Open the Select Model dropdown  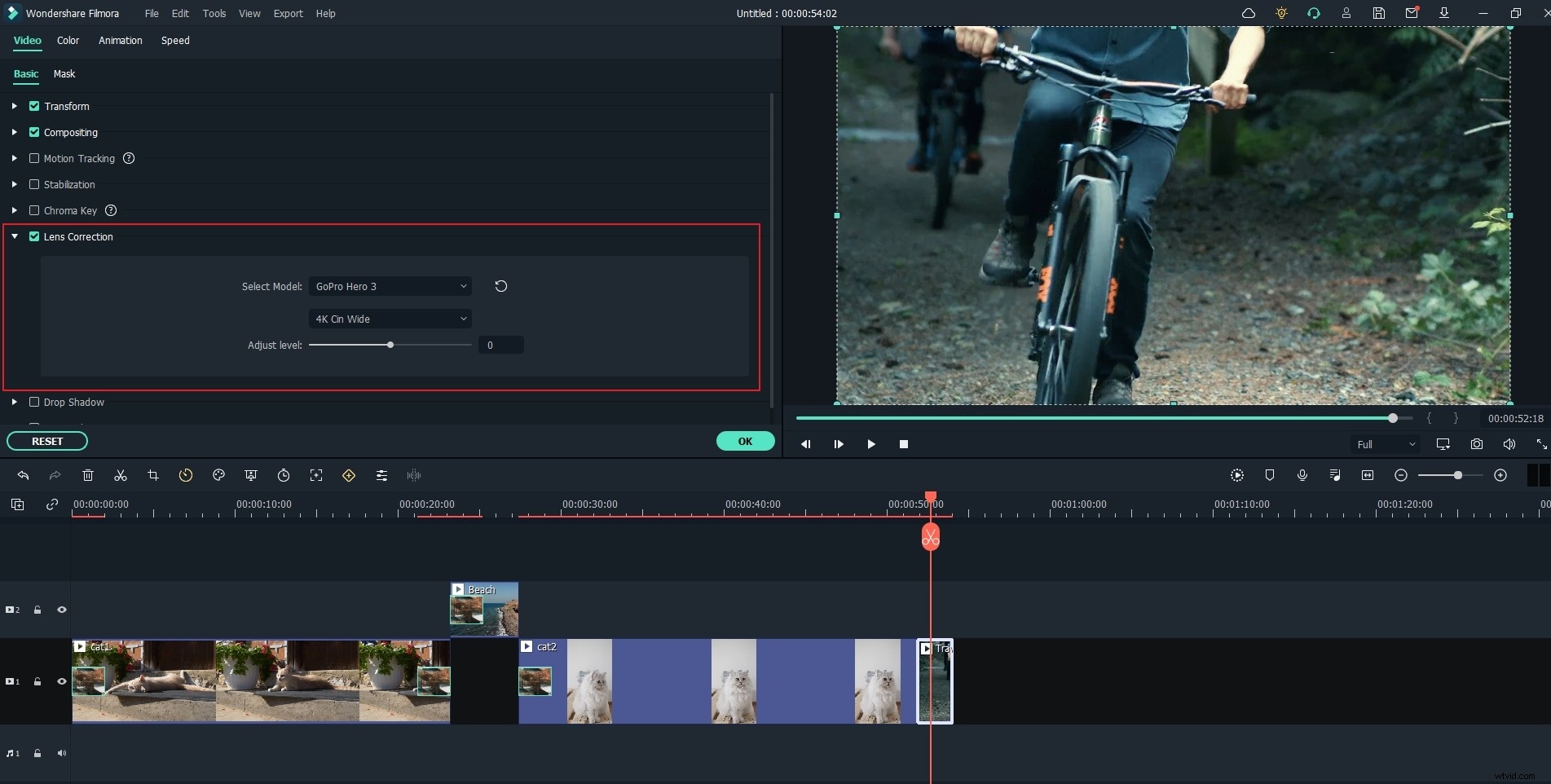[390, 286]
